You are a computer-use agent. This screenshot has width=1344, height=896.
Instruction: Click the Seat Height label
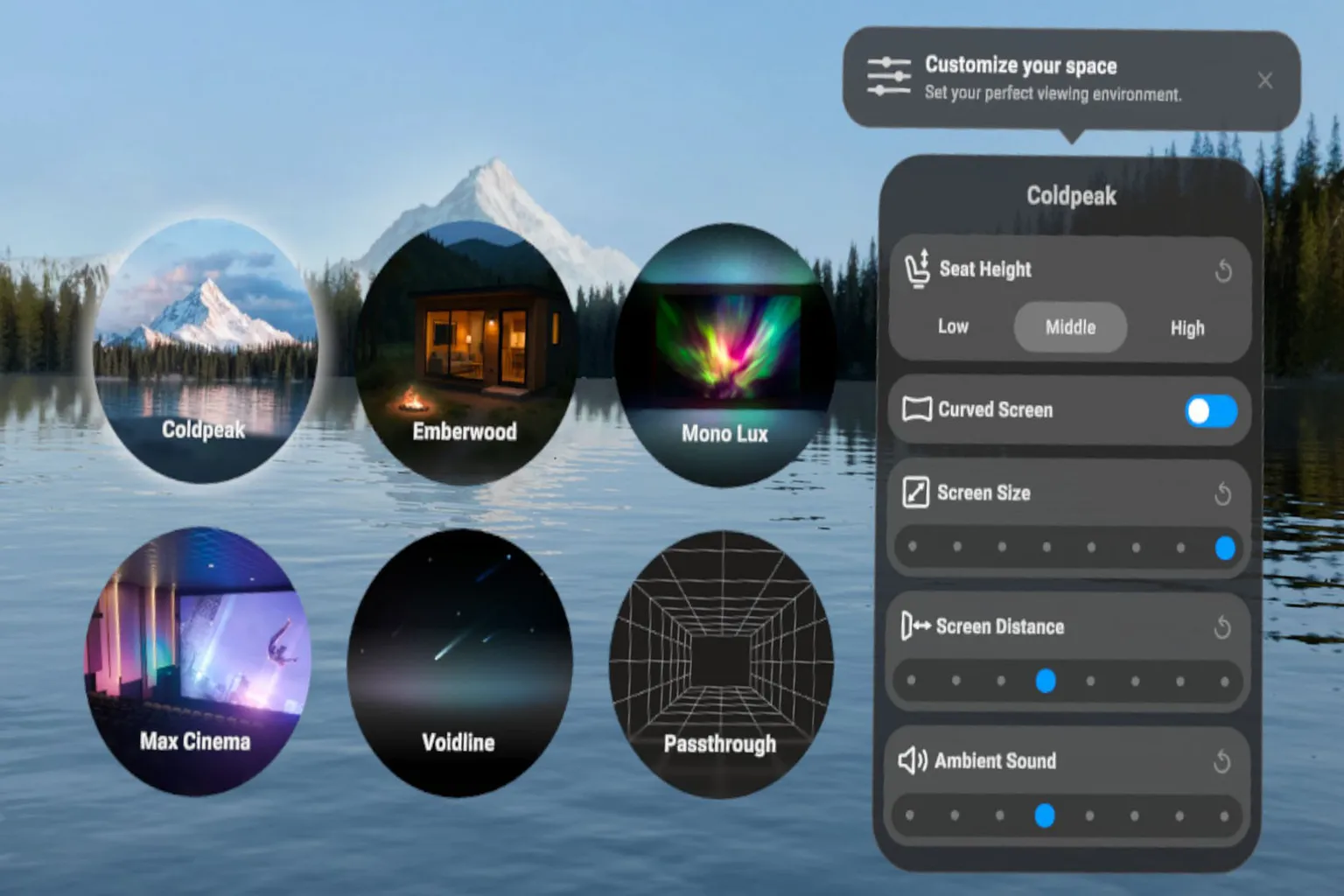(x=985, y=269)
